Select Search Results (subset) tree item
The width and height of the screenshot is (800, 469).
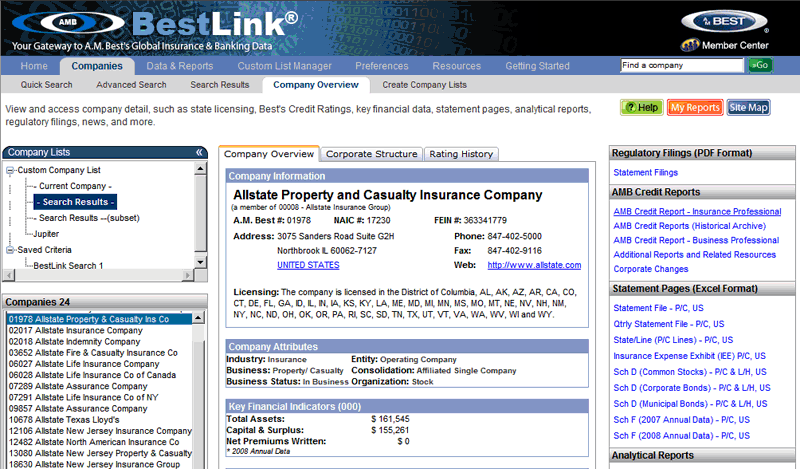tap(89, 218)
